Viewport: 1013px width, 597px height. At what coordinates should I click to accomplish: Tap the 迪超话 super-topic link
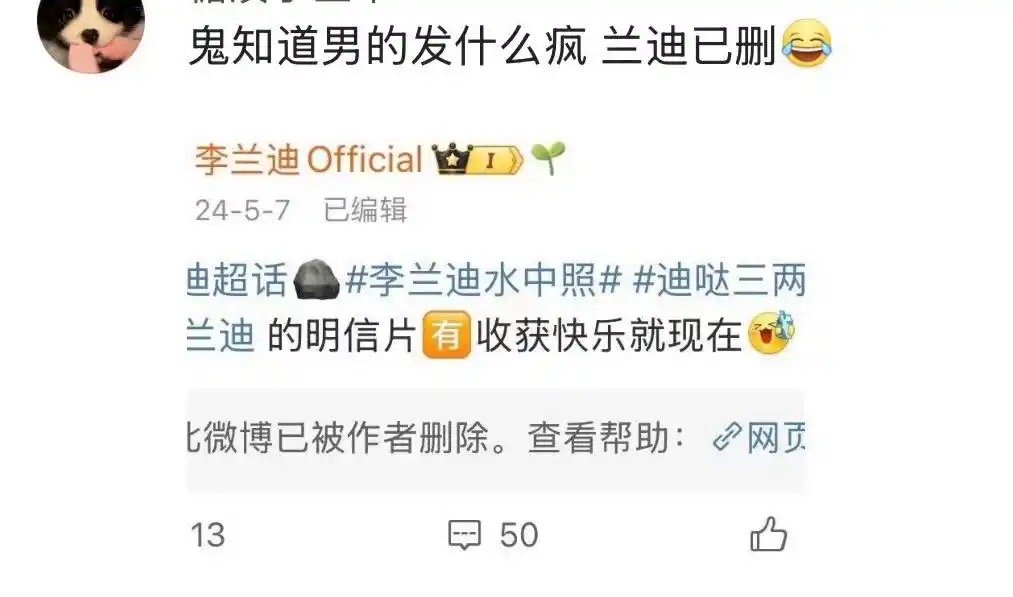pos(236,281)
